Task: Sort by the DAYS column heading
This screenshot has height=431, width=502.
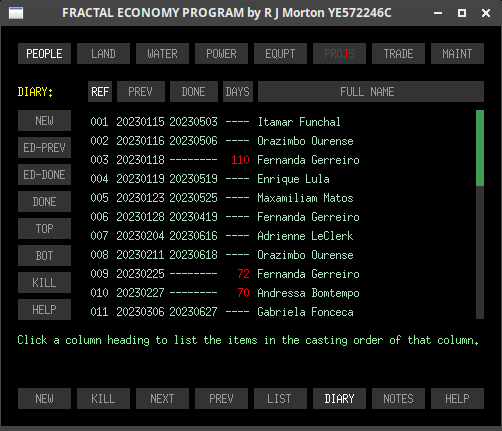Action: tap(238, 91)
